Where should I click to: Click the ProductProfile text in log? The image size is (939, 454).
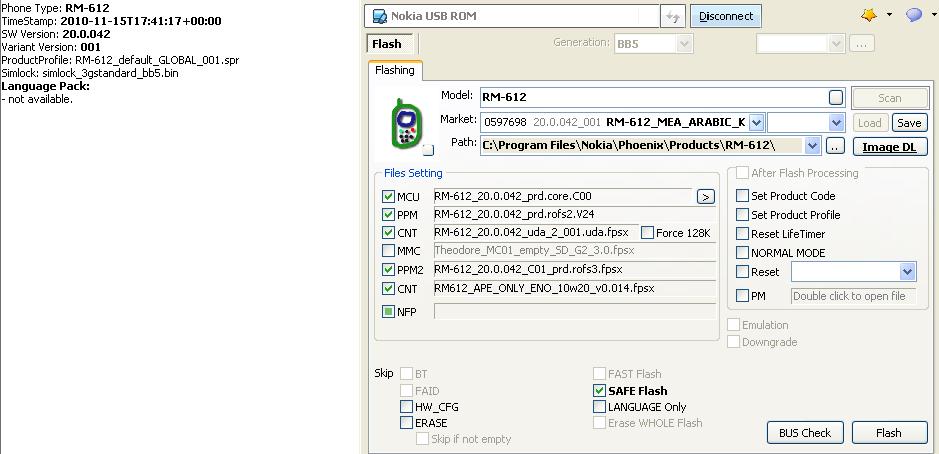[x=120, y=60]
